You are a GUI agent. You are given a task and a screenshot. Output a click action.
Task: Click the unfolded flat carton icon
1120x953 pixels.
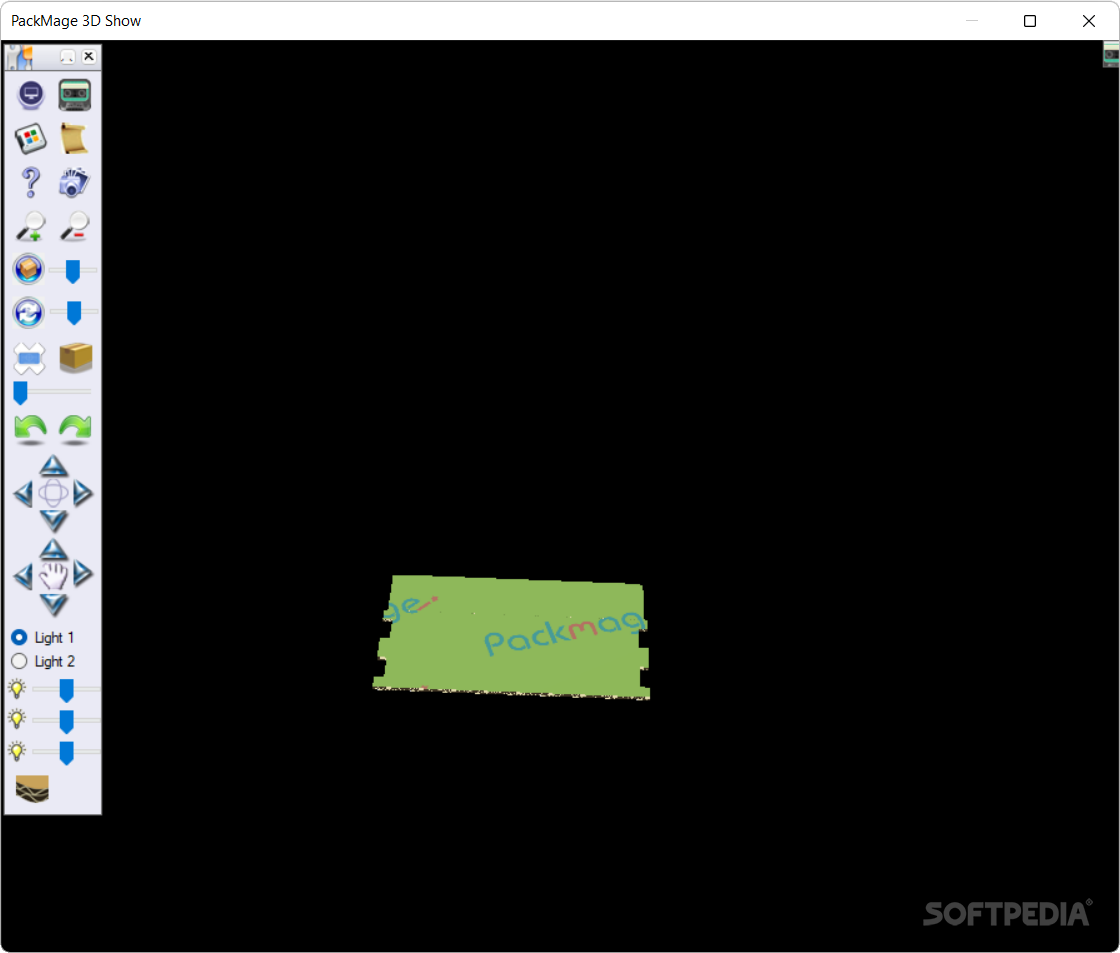30,358
